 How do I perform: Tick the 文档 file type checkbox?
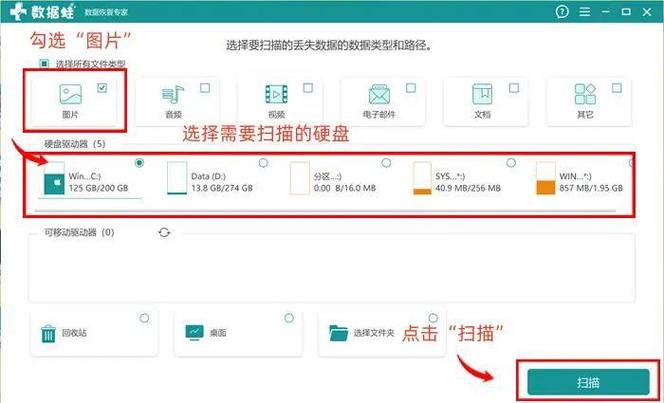(514, 88)
